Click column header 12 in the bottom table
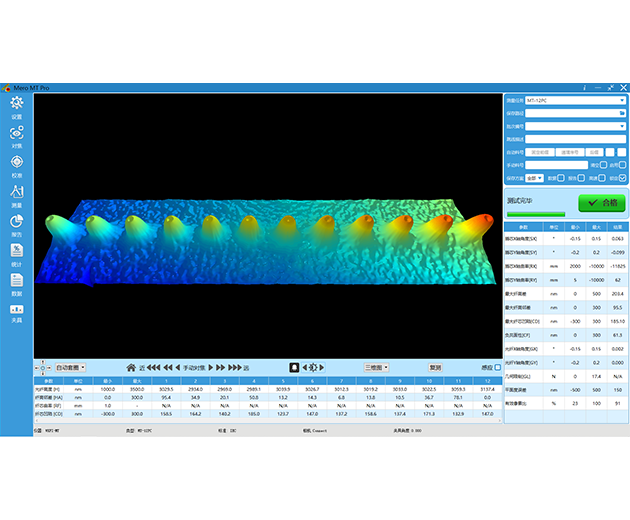The height and width of the screenshot is (520, 630). point(487,381)
